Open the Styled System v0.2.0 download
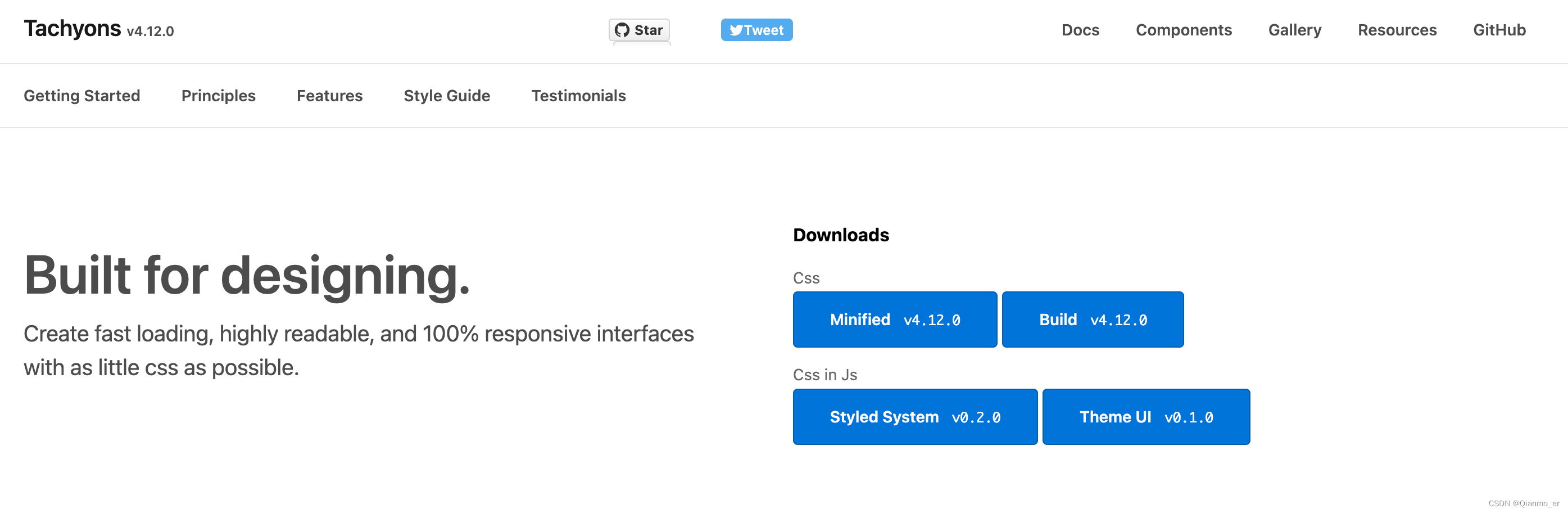 pyautogui.click(x=915, y=417)
